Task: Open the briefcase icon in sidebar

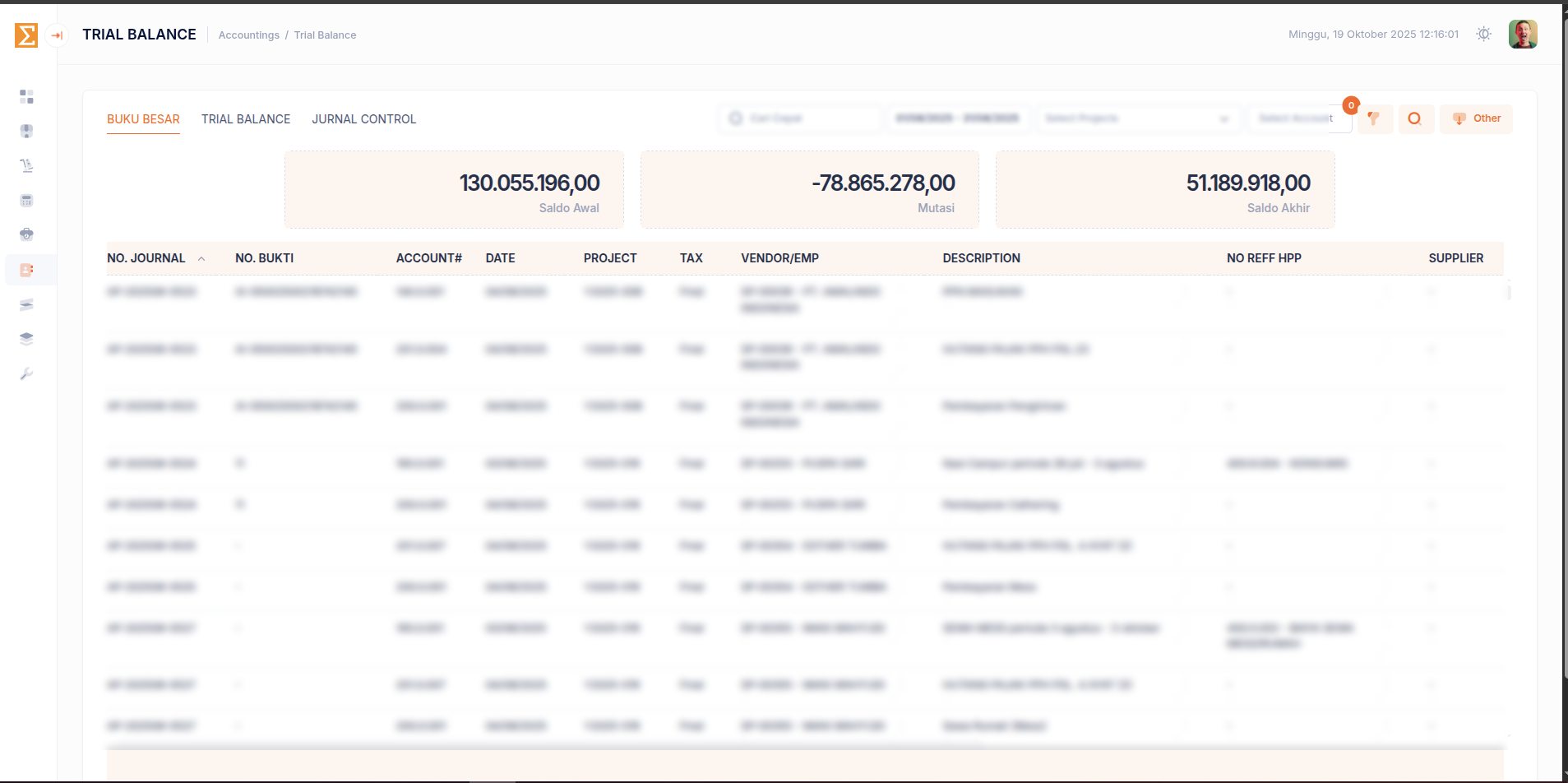Action: (x=26, y=234)
